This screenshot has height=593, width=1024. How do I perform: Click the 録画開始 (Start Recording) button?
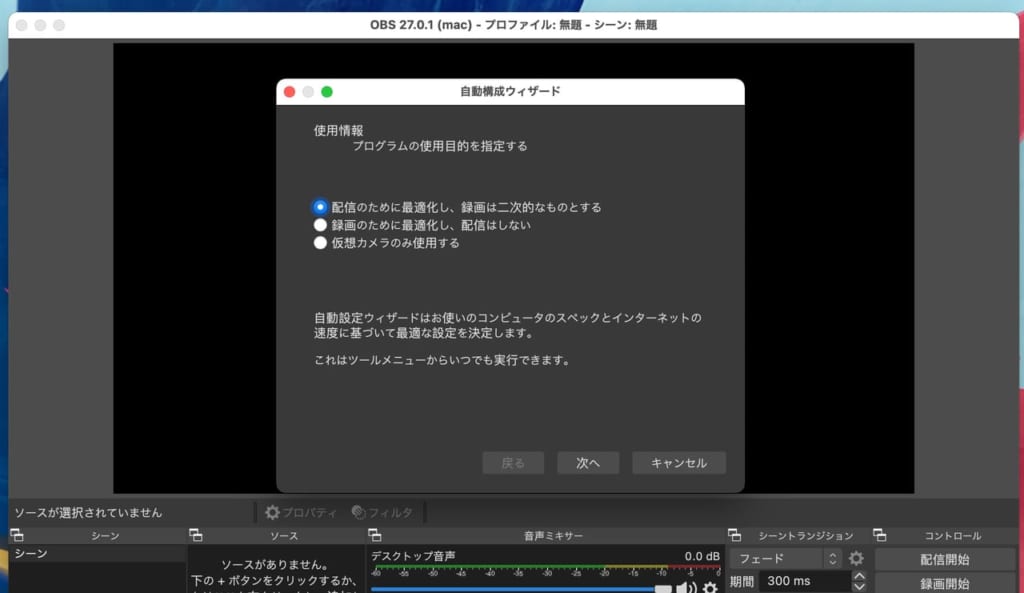click(x=944, y=583)
